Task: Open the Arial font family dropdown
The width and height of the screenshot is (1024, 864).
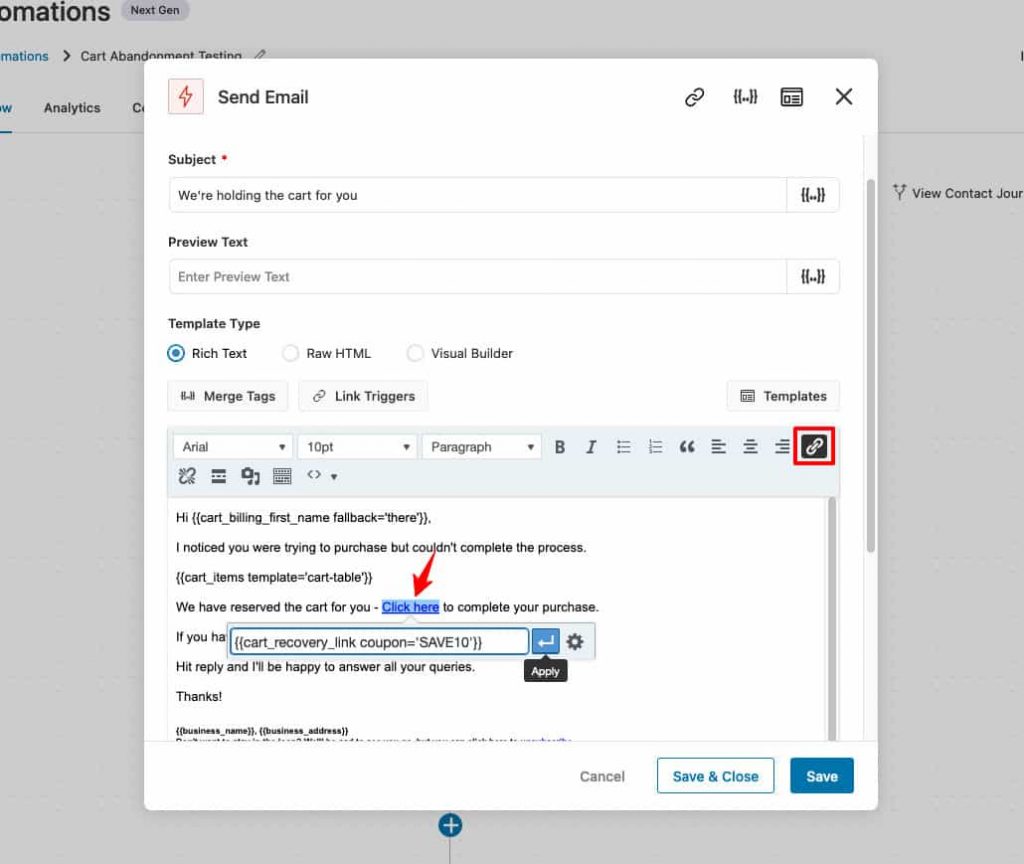Action: click(232, 447)
